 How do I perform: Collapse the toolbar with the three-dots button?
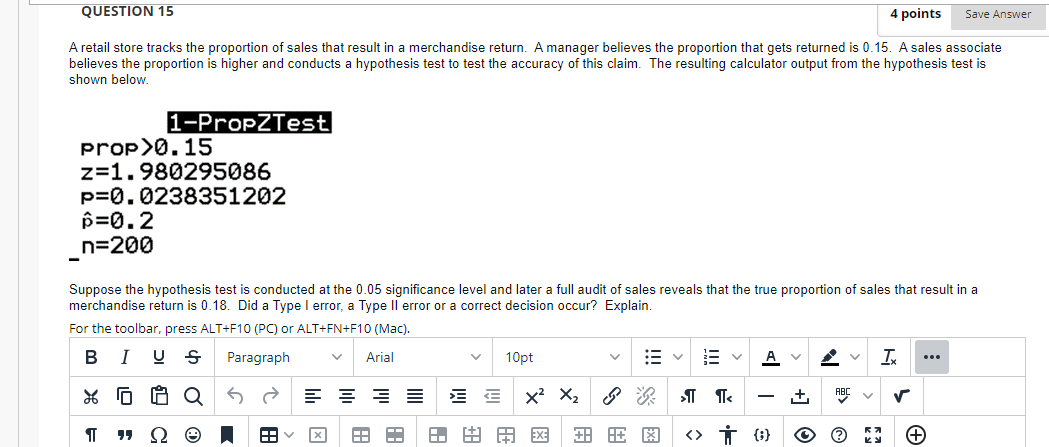(931, 357)
